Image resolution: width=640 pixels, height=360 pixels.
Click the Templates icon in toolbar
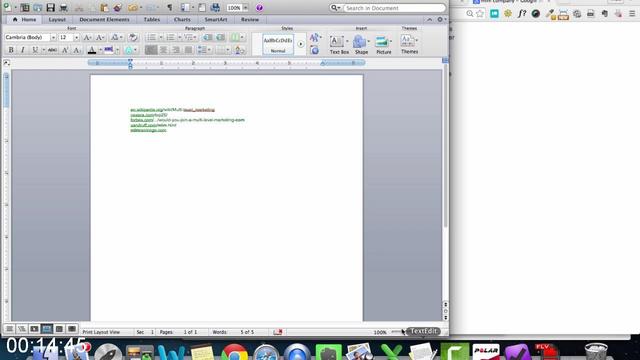point(25,7)
